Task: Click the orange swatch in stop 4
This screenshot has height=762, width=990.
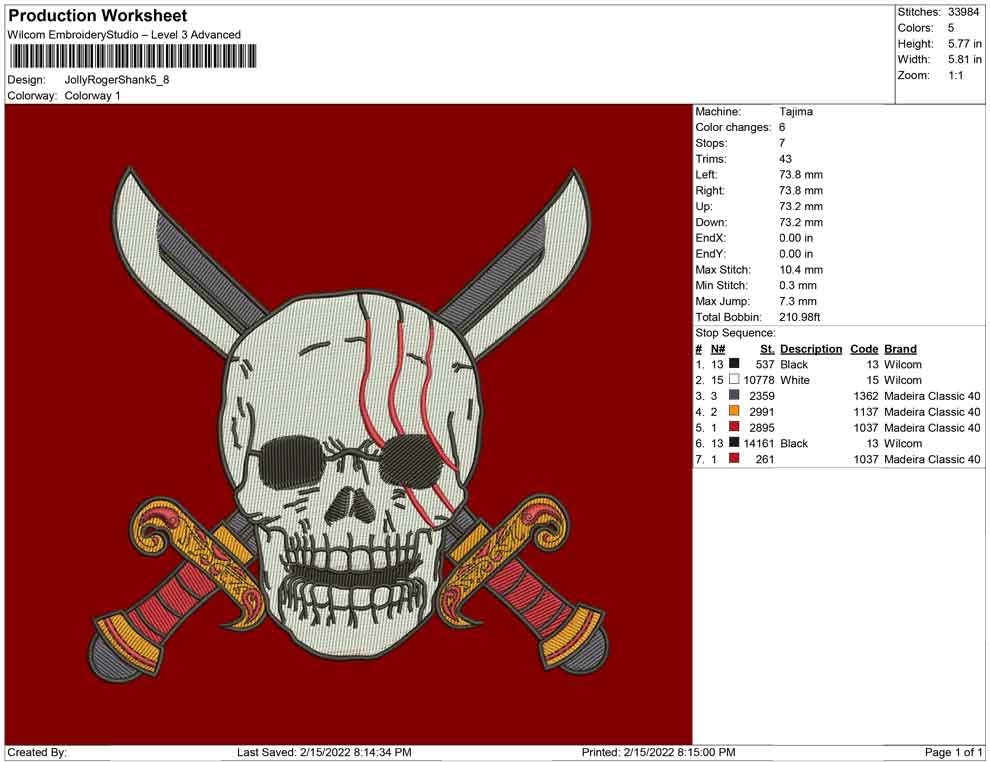Action: click(734, 411)
